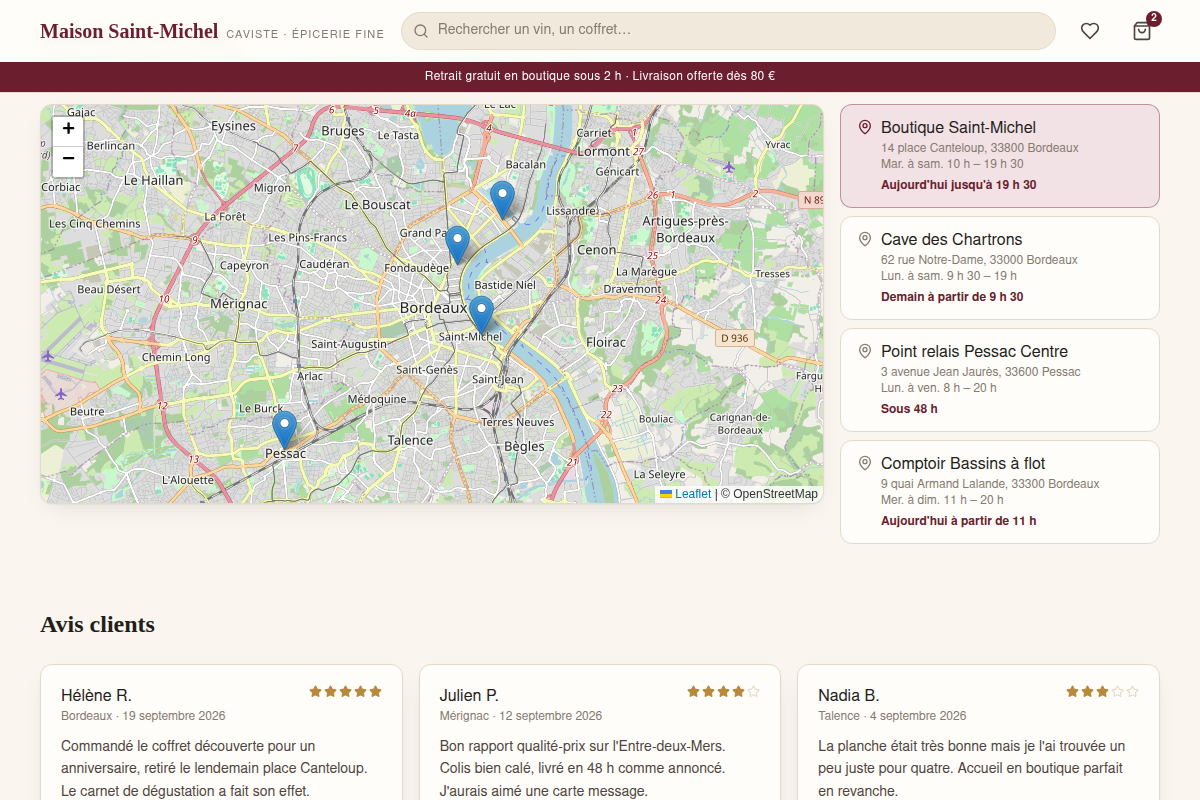Click the 'Mérignac' label on the map
The height and width of the screenshot is (800, 1200).
(x=239, y=303)
